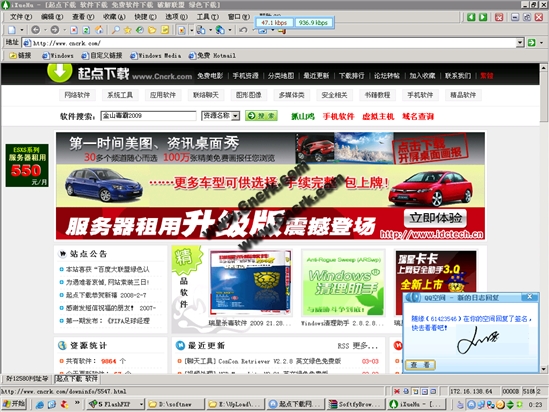Click the 立即体验 banner button

[435, 218]
